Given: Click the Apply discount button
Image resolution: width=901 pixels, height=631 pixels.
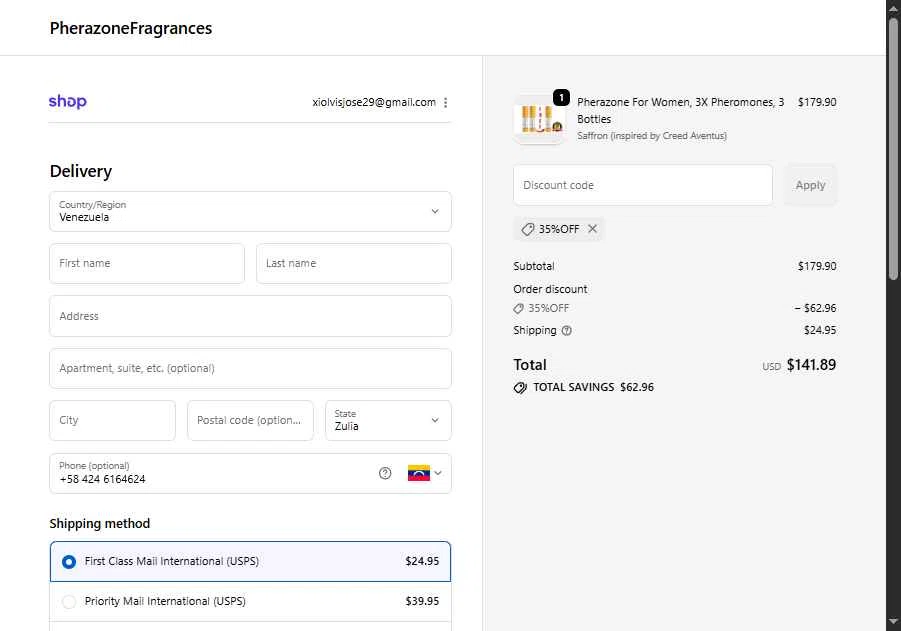Looking at the screenshot, I should click(x=810, y=185).
